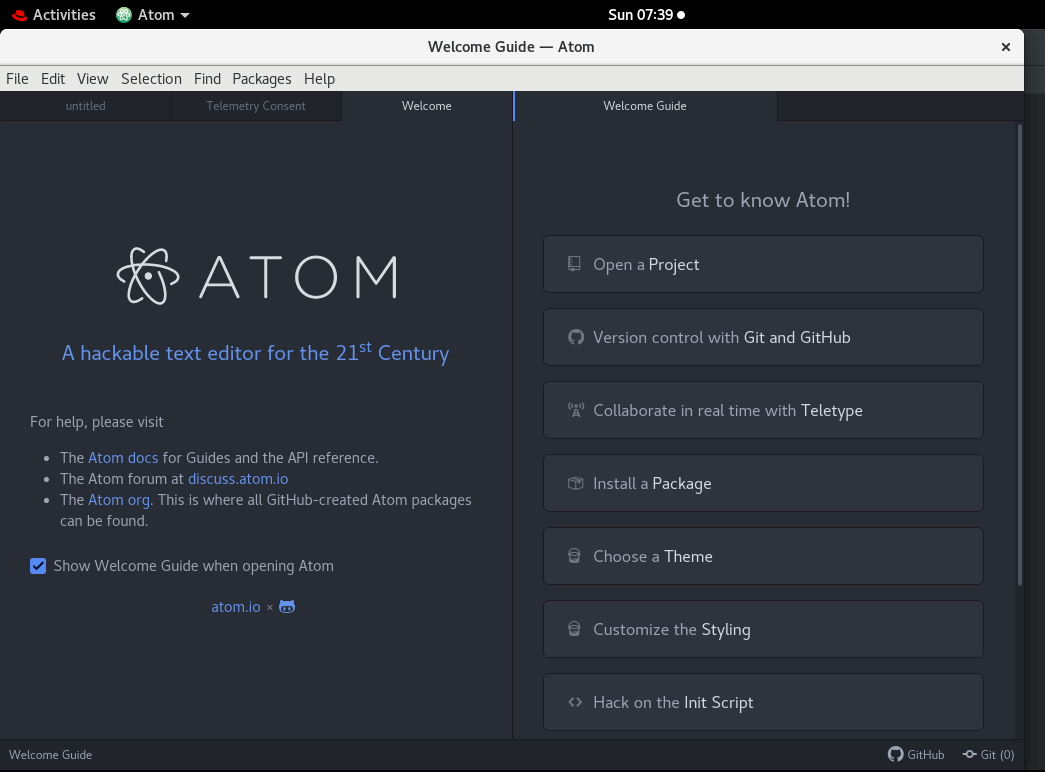This screenshot has height=772, width=1045.
Task: Open the View menu
Action: point(93,79)
